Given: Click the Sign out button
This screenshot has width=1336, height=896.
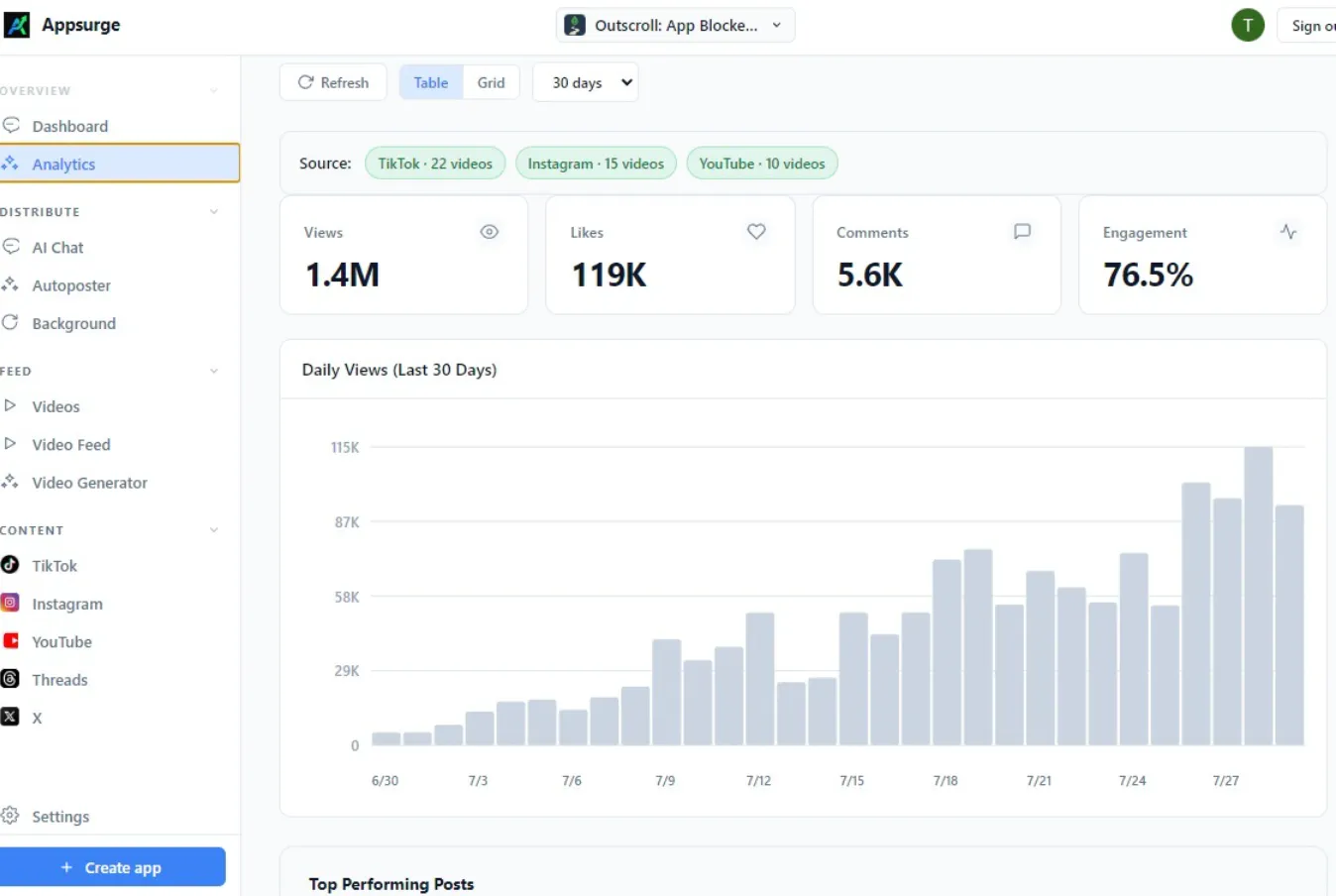Looking at the screenshot, I should tap(1307, 26).
